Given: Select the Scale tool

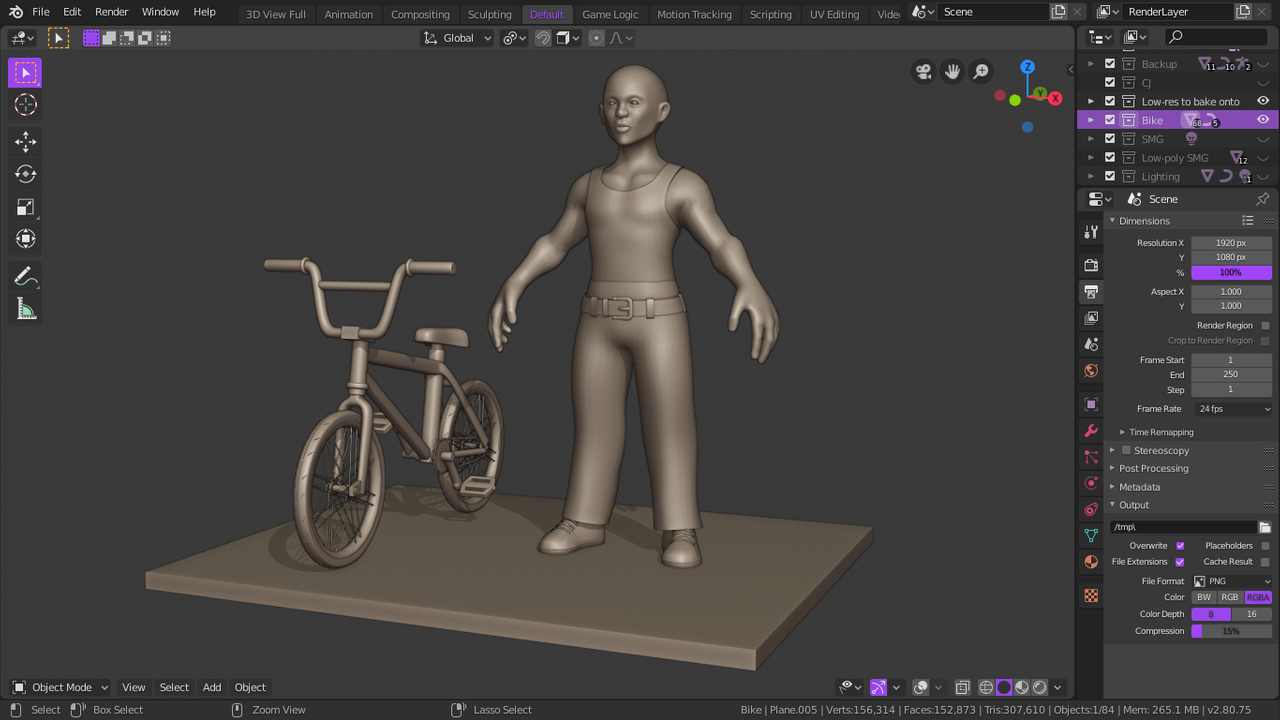Looking at the screenshot, I should 25,207.
